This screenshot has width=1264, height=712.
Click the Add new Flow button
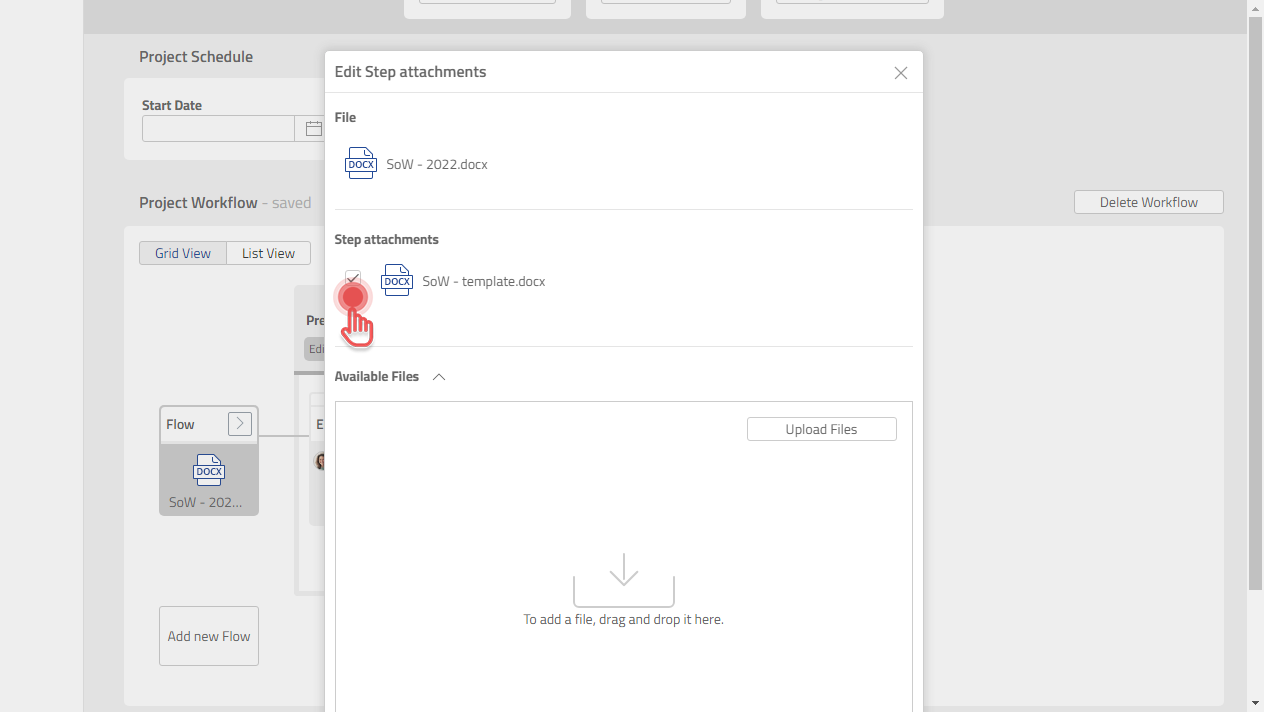coord(208,635)
